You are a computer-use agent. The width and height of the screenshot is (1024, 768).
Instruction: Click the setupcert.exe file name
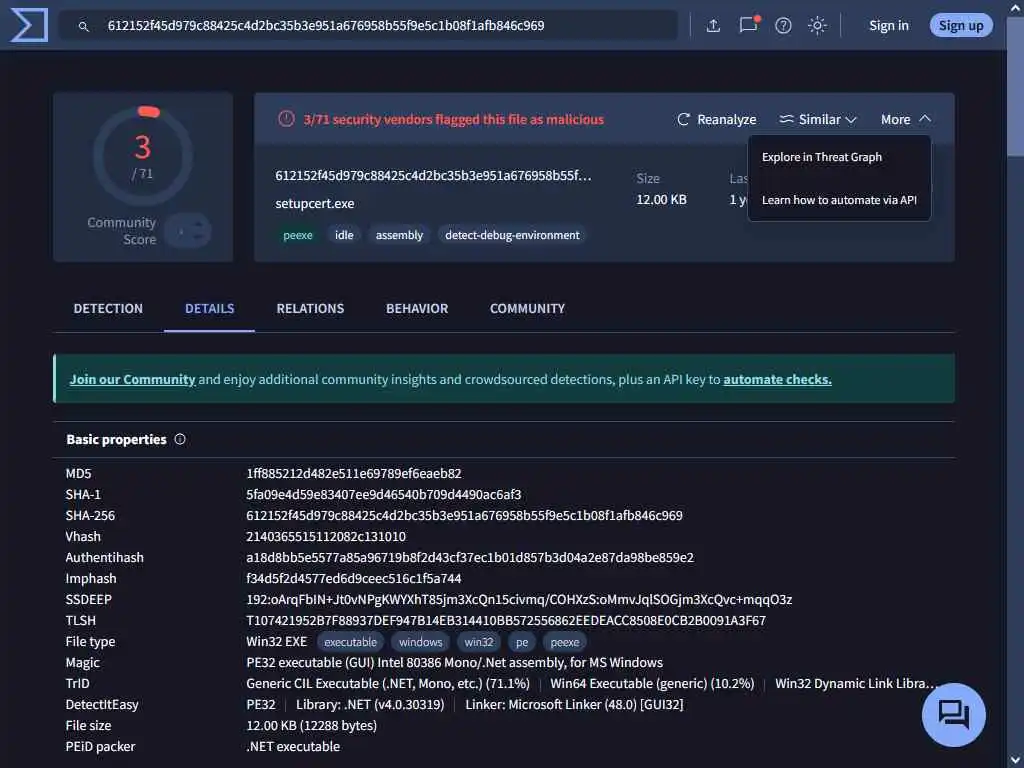tap(315, 203)
